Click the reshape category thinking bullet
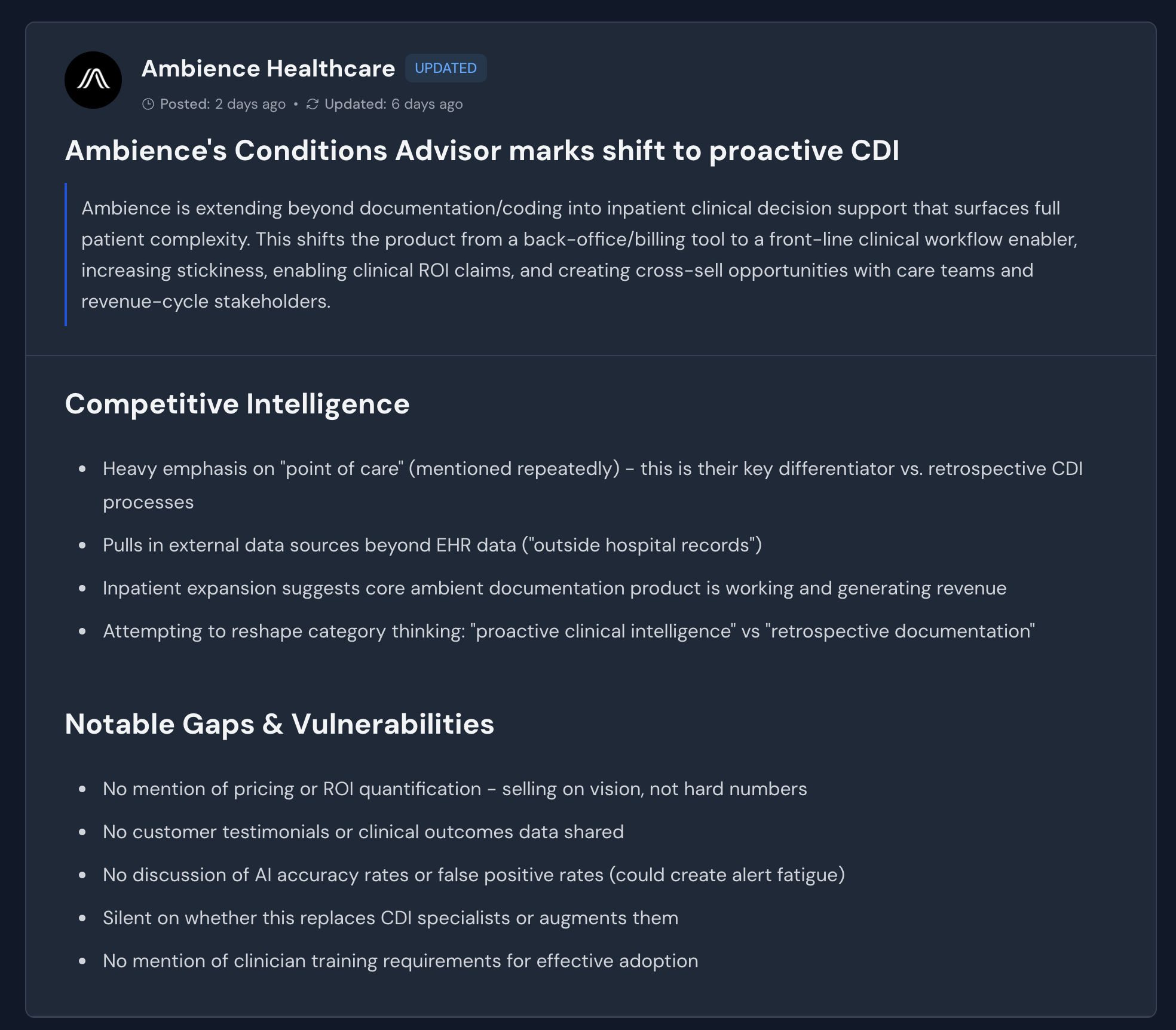Screen dimensions: 1176x1030 point(568,631)
